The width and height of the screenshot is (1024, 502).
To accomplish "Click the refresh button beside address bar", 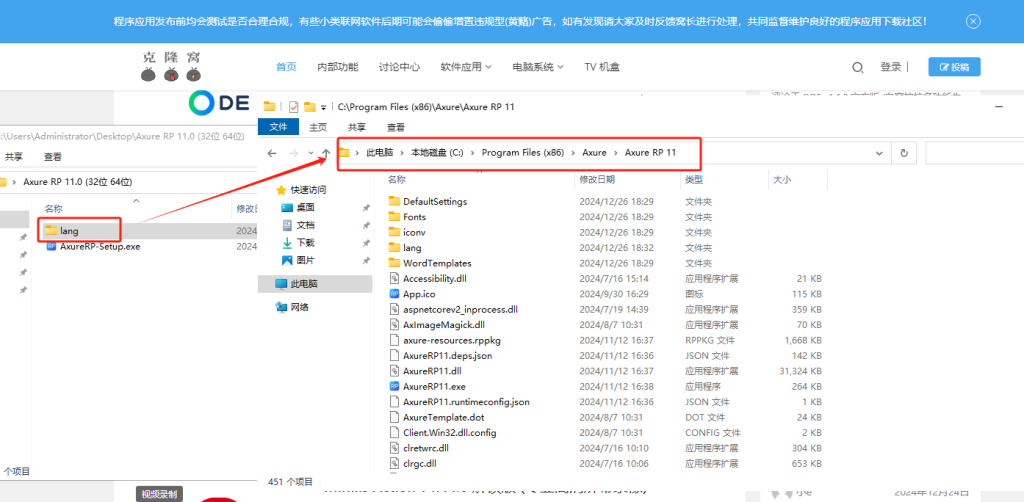I will coord(904,153).
